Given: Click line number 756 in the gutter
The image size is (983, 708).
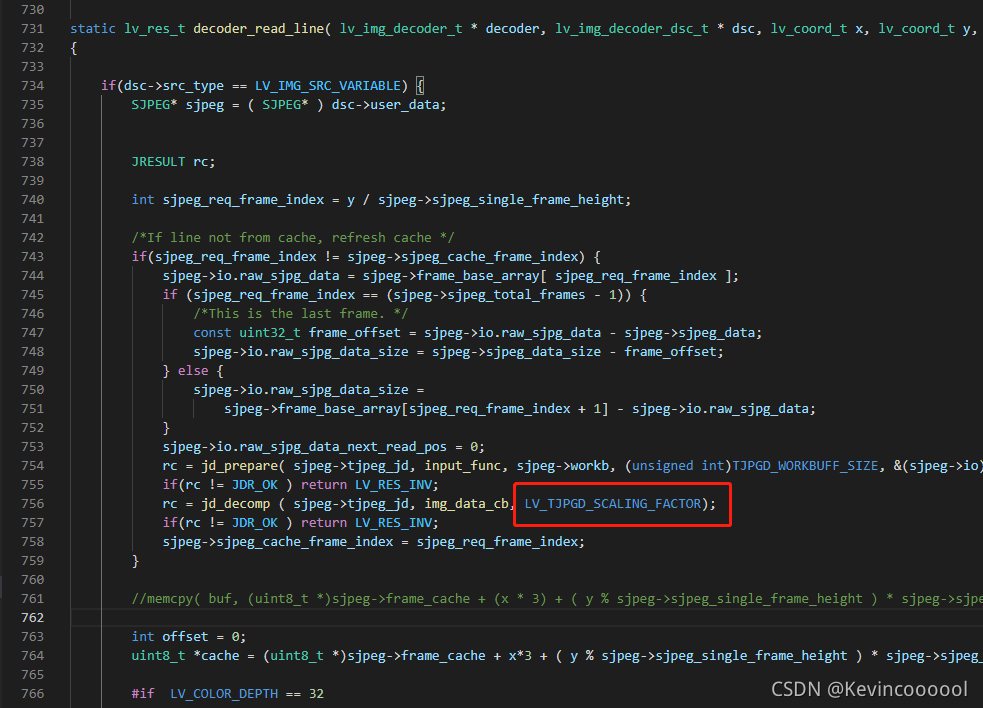Looking at the screenshot, I should [x=33, y=504].
